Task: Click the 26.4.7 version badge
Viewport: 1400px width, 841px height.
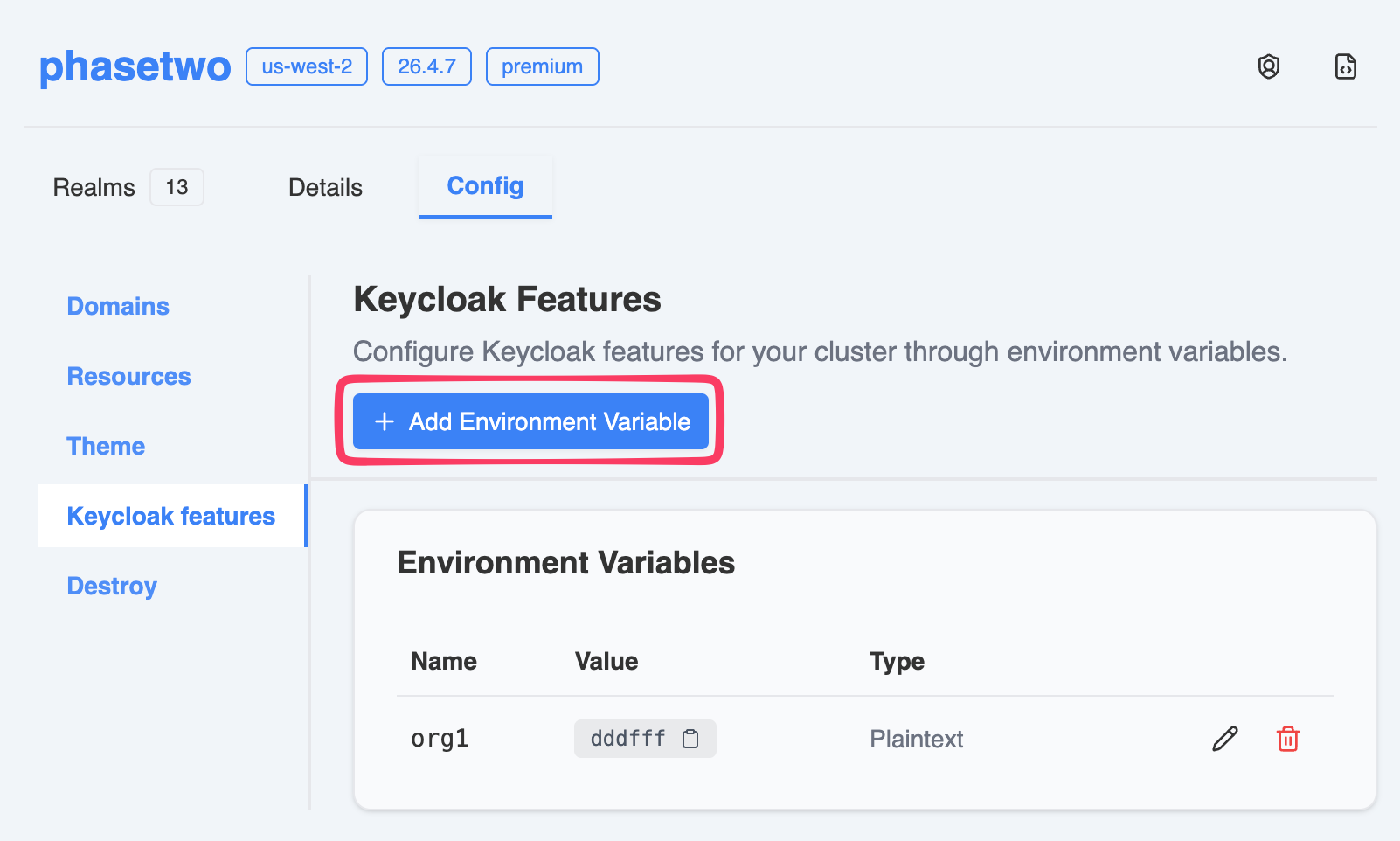Action: [426, 66]
